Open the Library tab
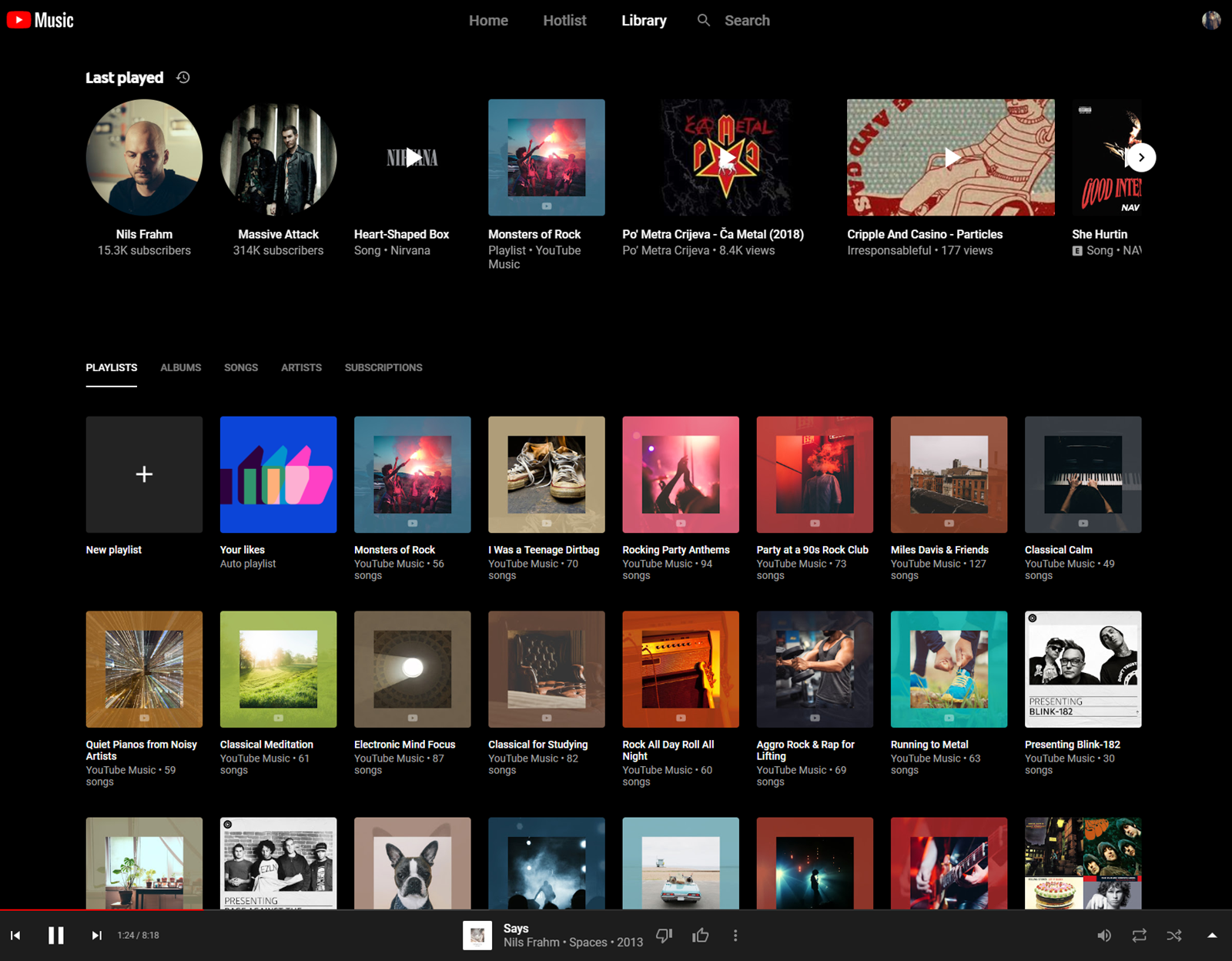The height and width of the screenshot is (961, 1232). coord(644,21)
